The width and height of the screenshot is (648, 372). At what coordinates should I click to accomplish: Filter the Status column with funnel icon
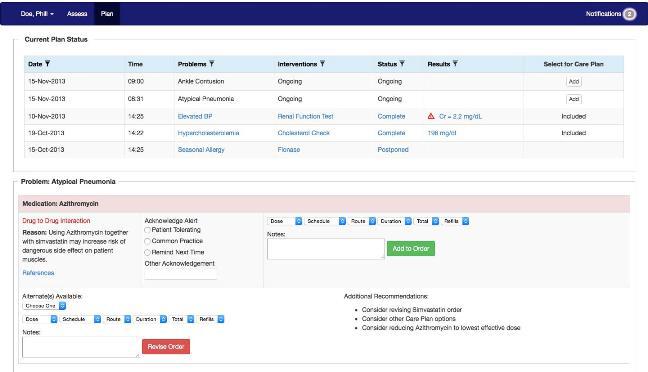(x=402, y=64)
